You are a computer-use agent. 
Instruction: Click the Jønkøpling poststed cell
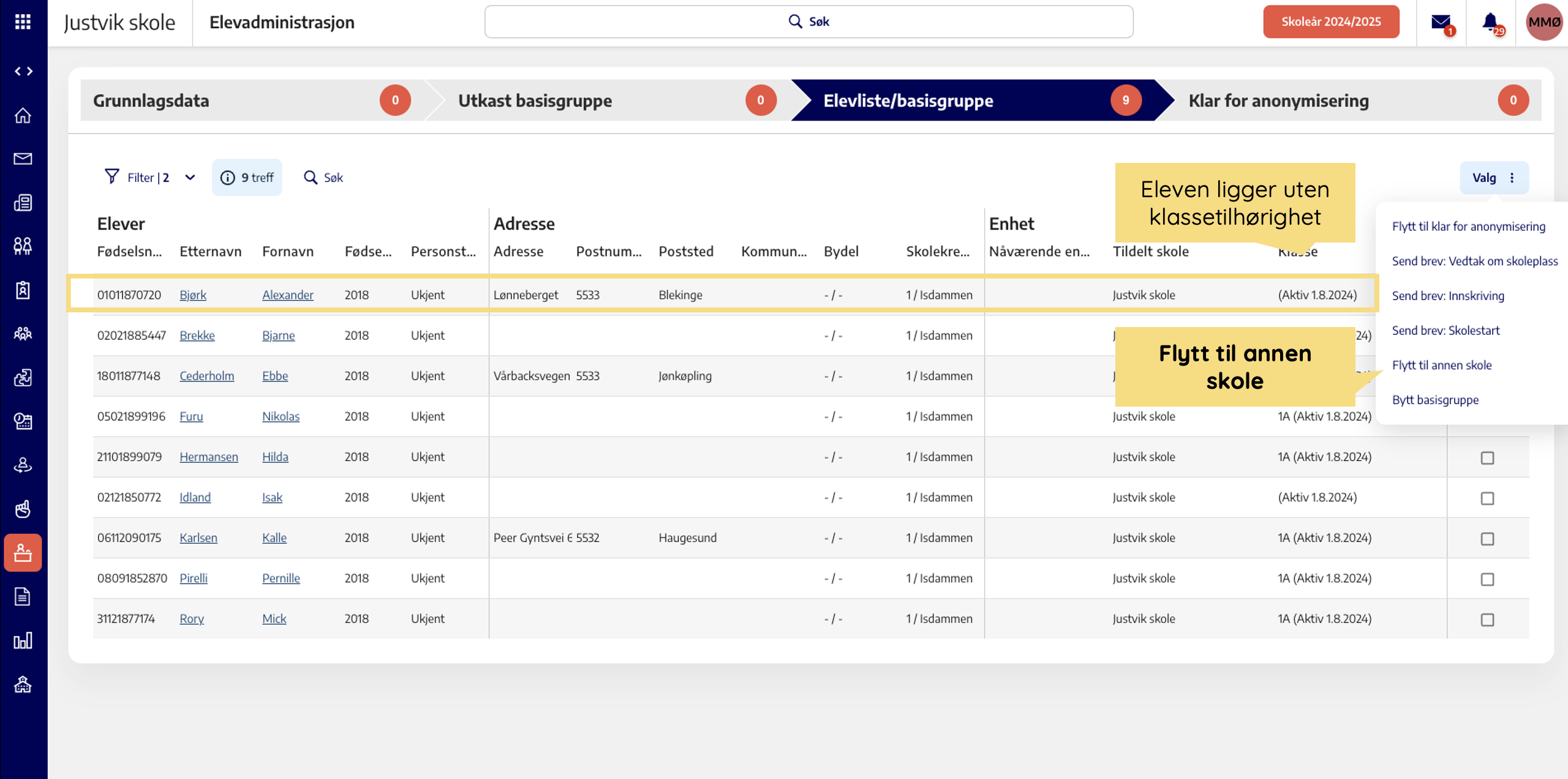click(x=685, y=375)
